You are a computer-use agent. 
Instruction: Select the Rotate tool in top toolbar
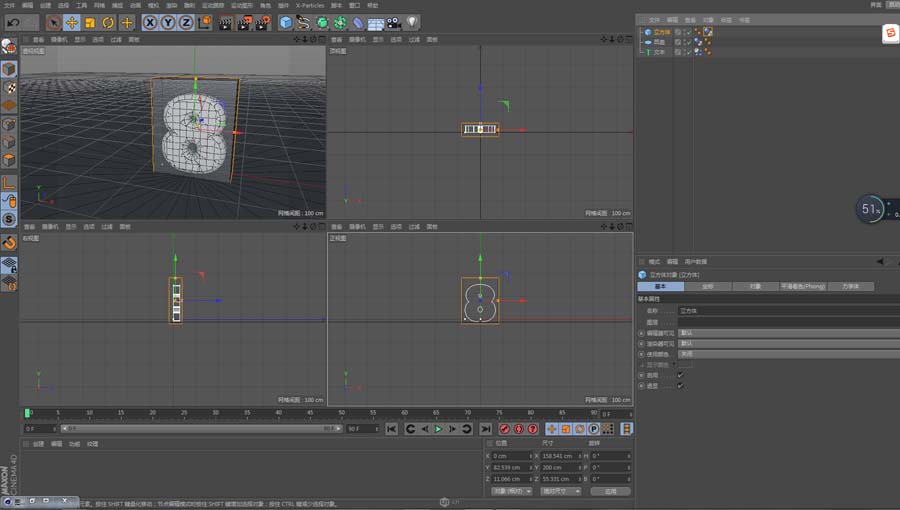[108, 22]
